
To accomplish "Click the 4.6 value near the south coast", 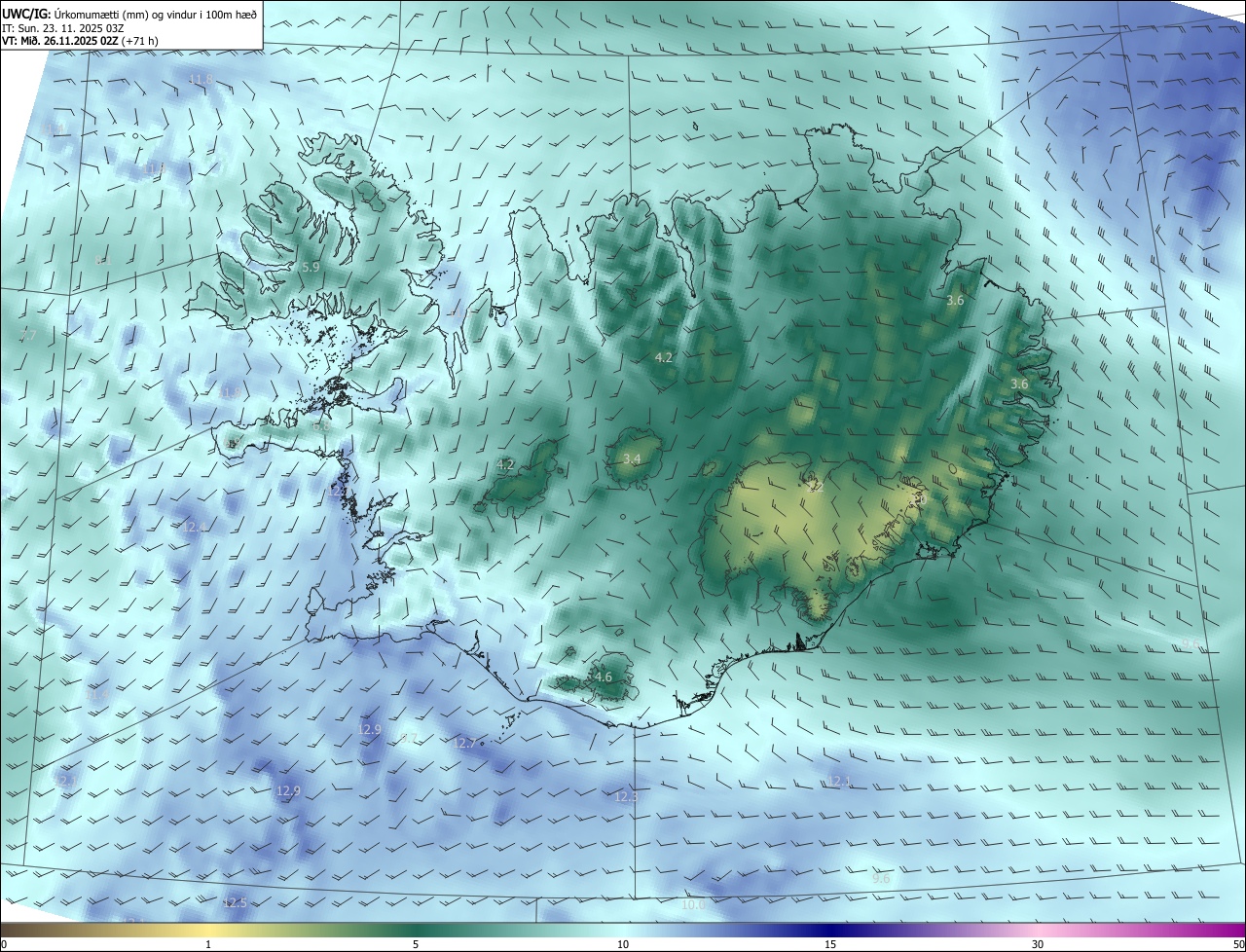I will pos(603,677).
